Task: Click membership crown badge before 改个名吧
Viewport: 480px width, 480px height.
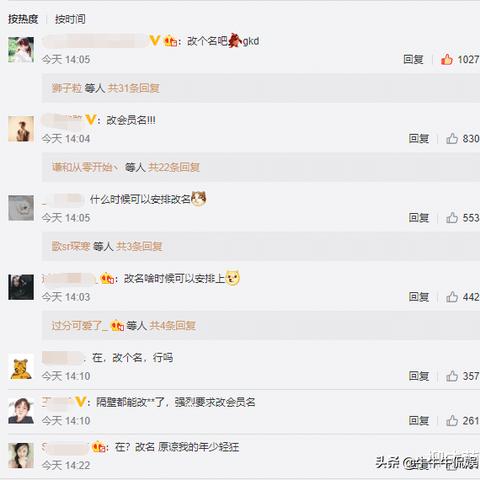Action: point(170,41)
